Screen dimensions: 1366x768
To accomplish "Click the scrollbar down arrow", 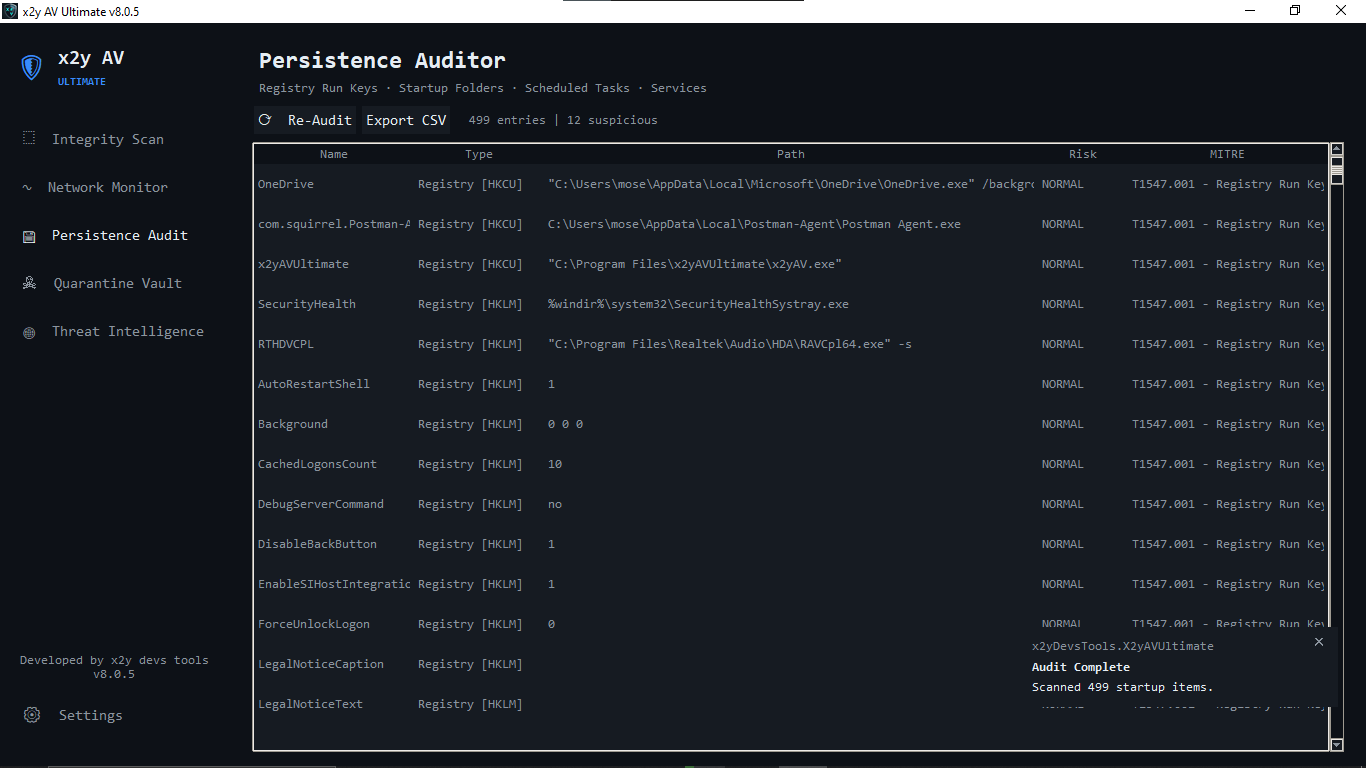I will tap(1336, 744).
